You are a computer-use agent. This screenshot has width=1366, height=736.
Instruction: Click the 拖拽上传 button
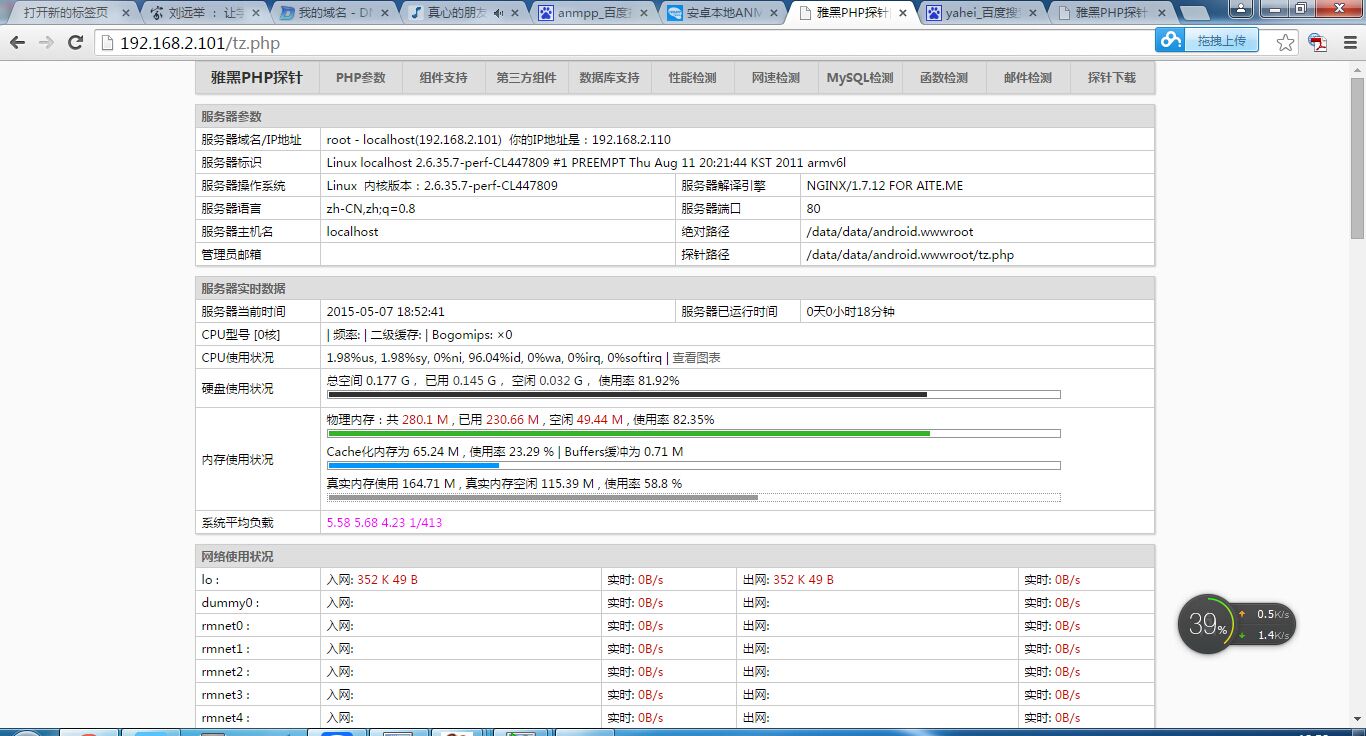[x=1220, y=40]
